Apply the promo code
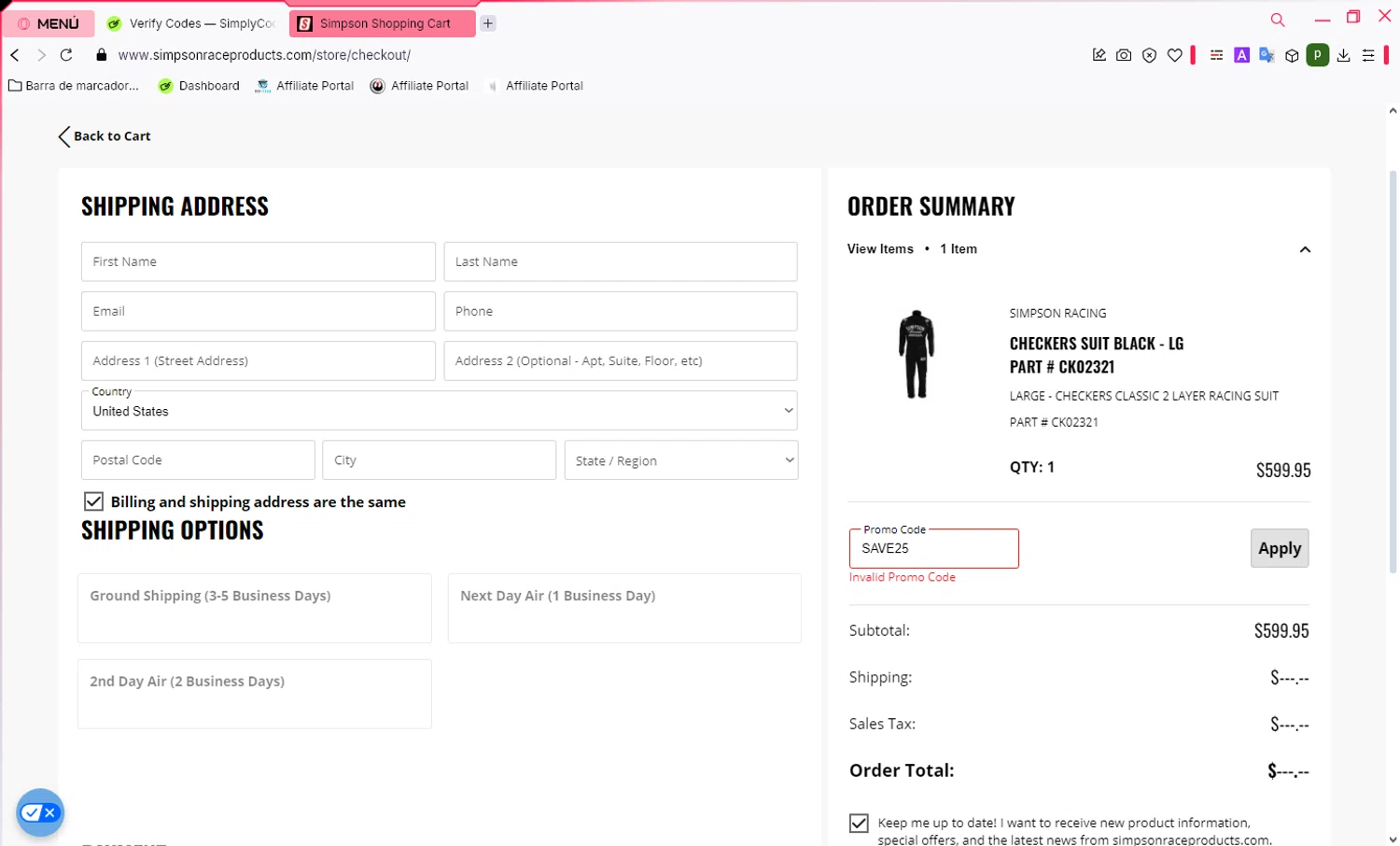Image resolution: width=1400 pixels, height=846 pixels. 1280,548
